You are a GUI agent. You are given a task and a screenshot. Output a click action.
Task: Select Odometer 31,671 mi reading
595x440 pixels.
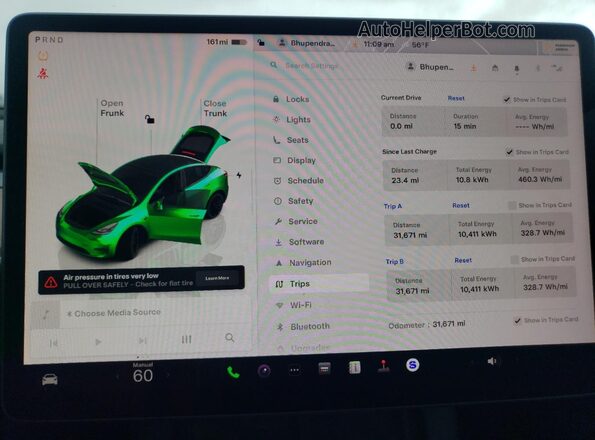click(427, 324)
